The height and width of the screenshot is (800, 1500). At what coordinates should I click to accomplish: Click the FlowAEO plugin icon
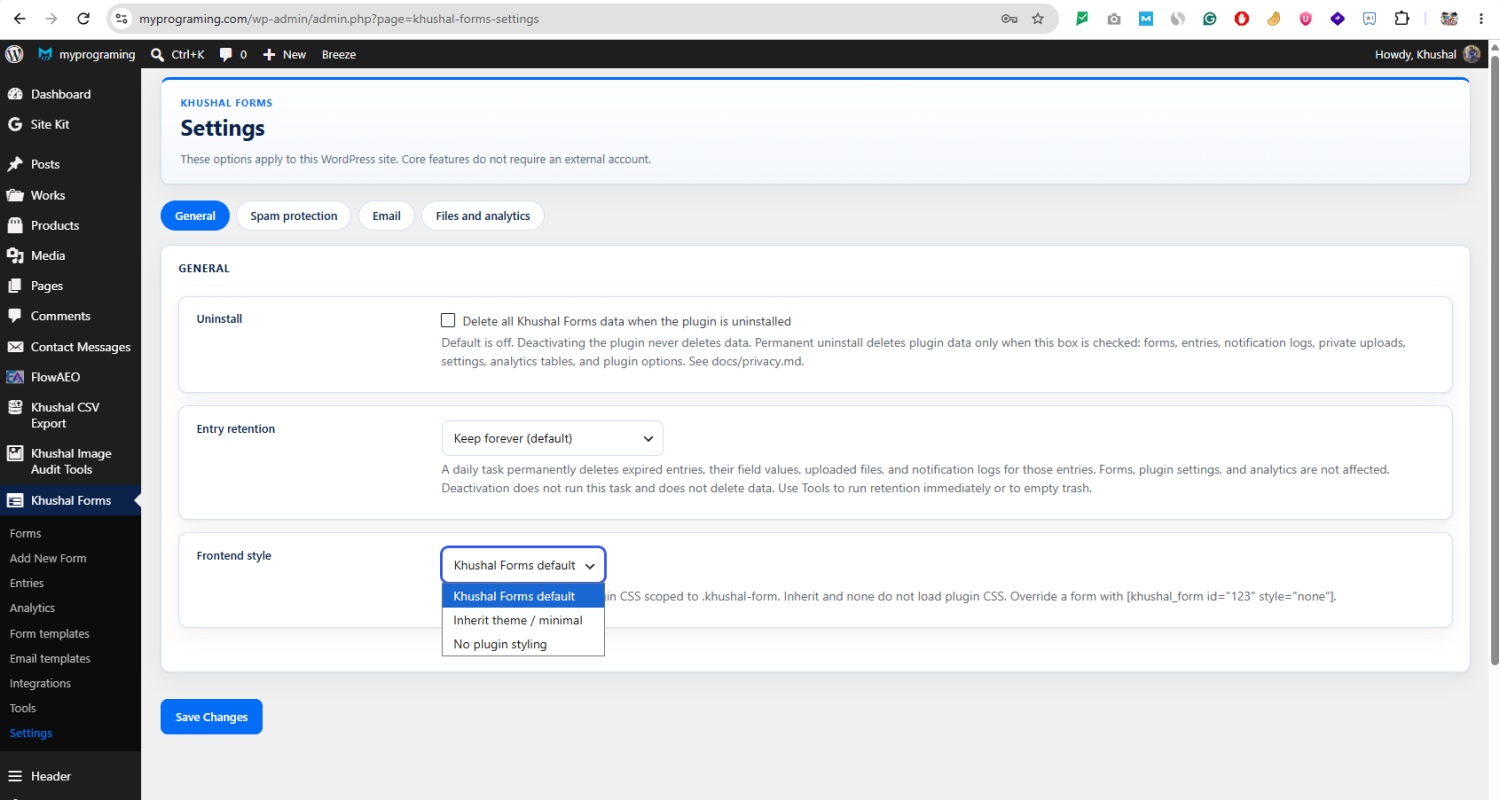[x=15, y=377]
